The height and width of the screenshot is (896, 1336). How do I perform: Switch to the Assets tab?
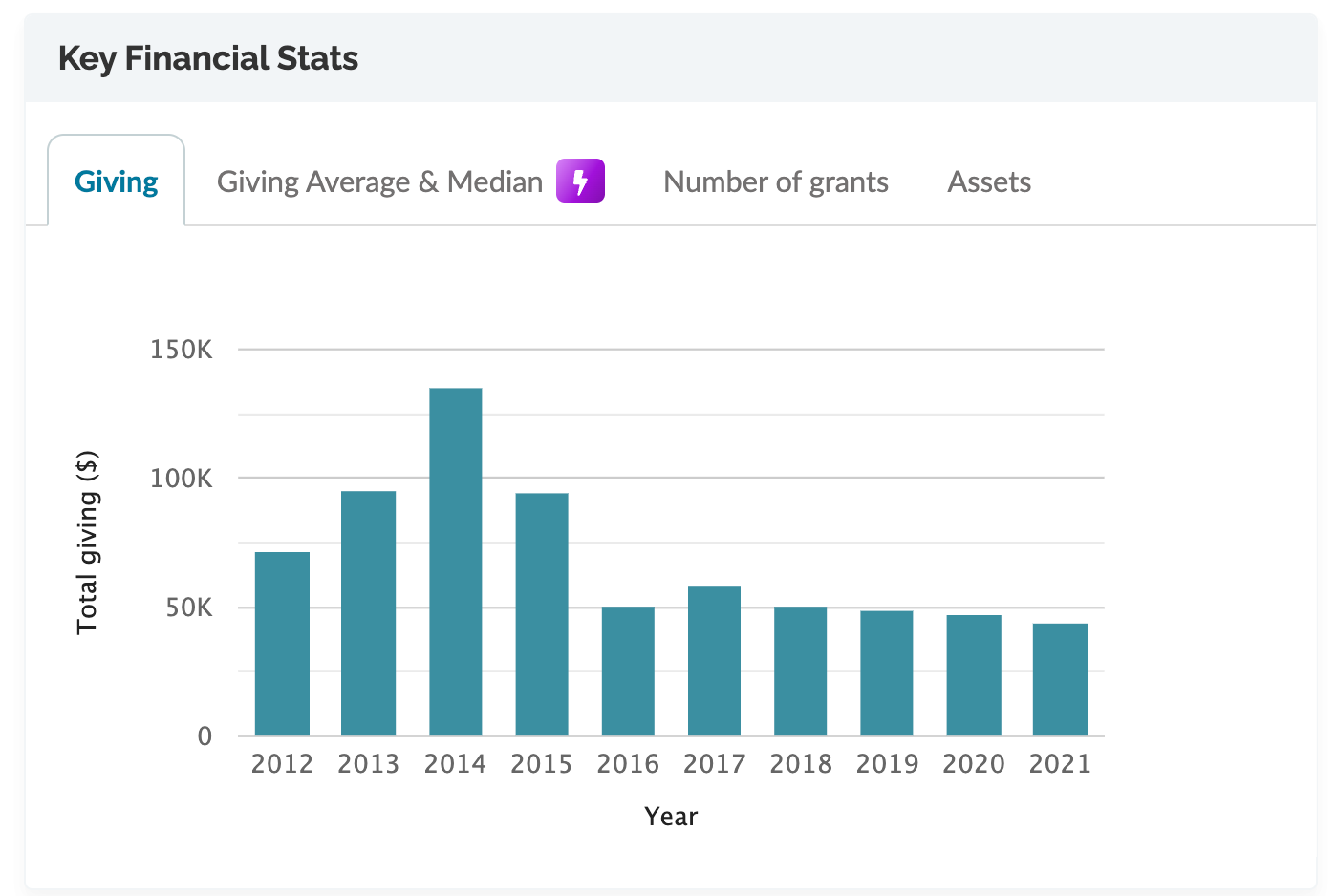989,181
